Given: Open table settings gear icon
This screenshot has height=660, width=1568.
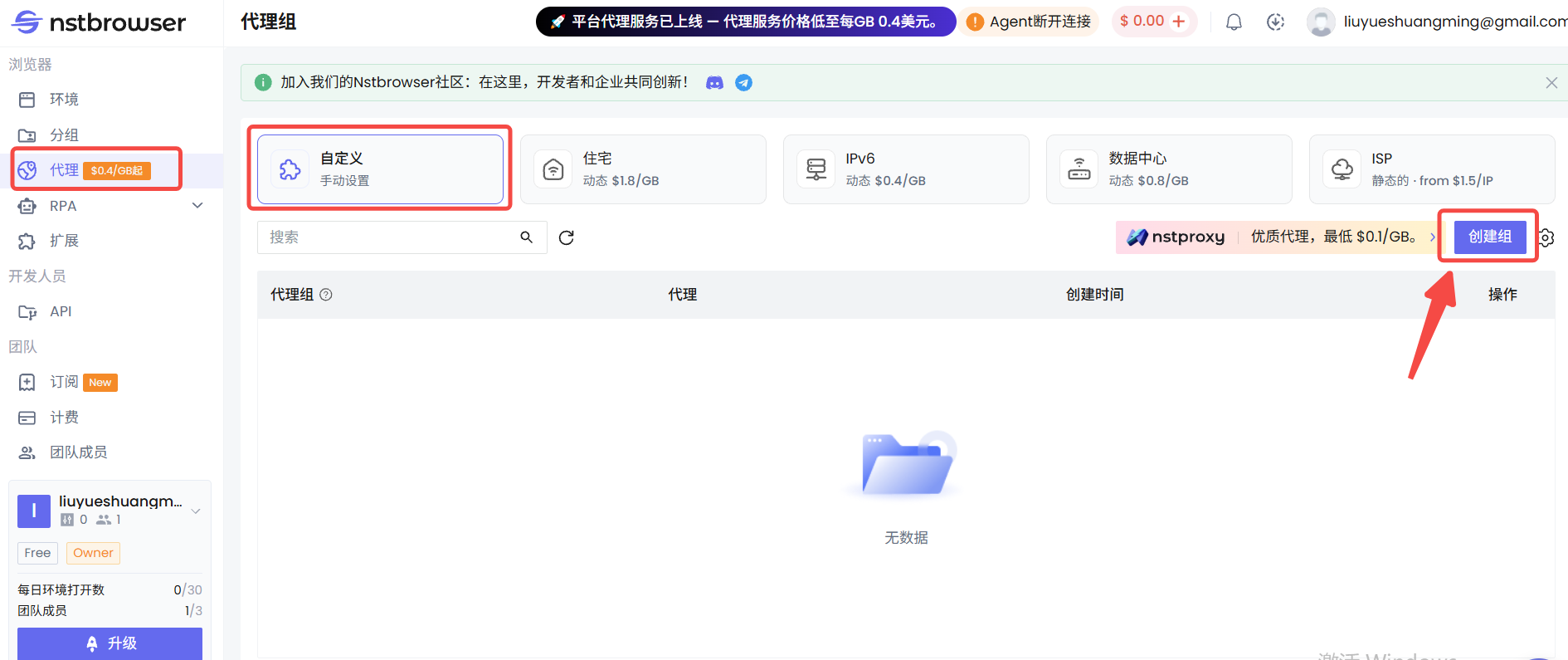Looking at the screenshot, I should 1546,238.
